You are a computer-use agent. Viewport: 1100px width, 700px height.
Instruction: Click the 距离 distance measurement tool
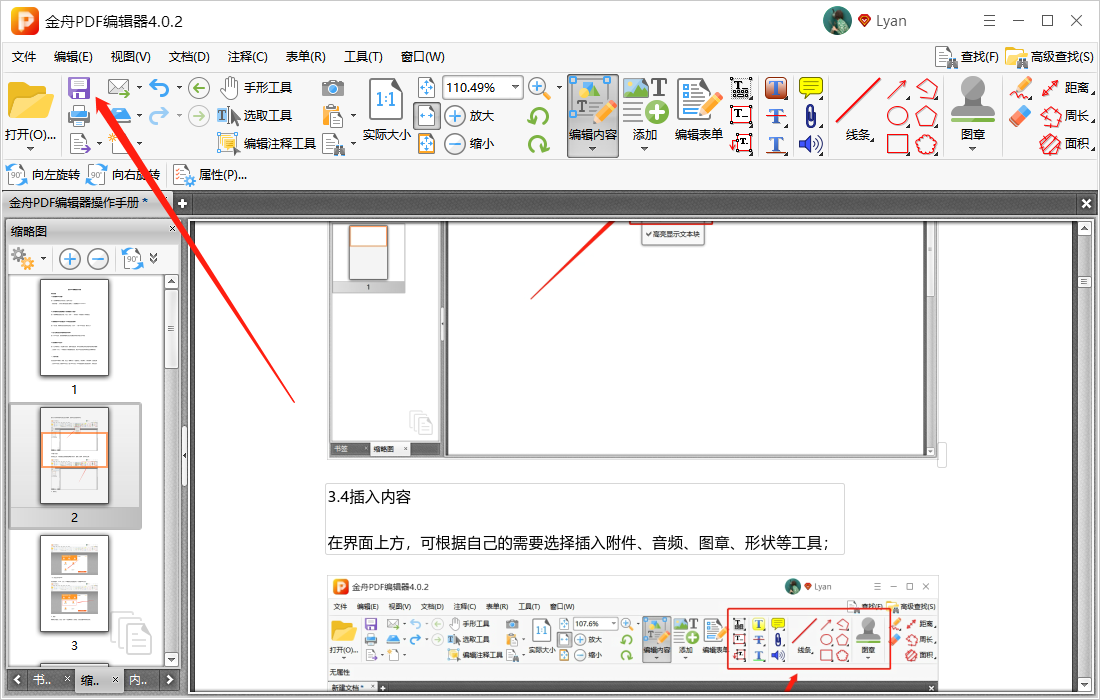tap(1065, 88)
